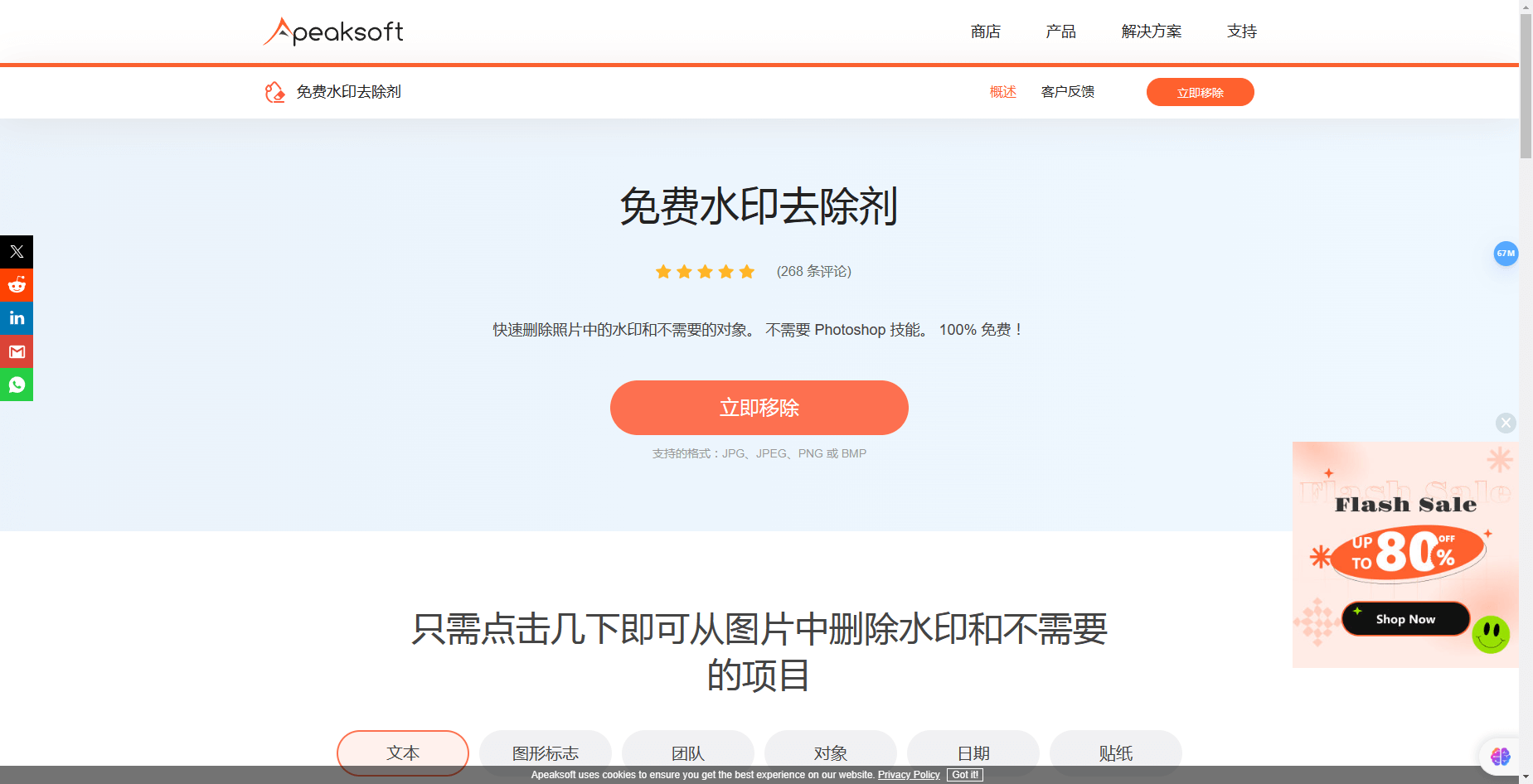Go to the 概述 section
The width and height of the screenshot is (1533, 784).
pos(1002,92)
